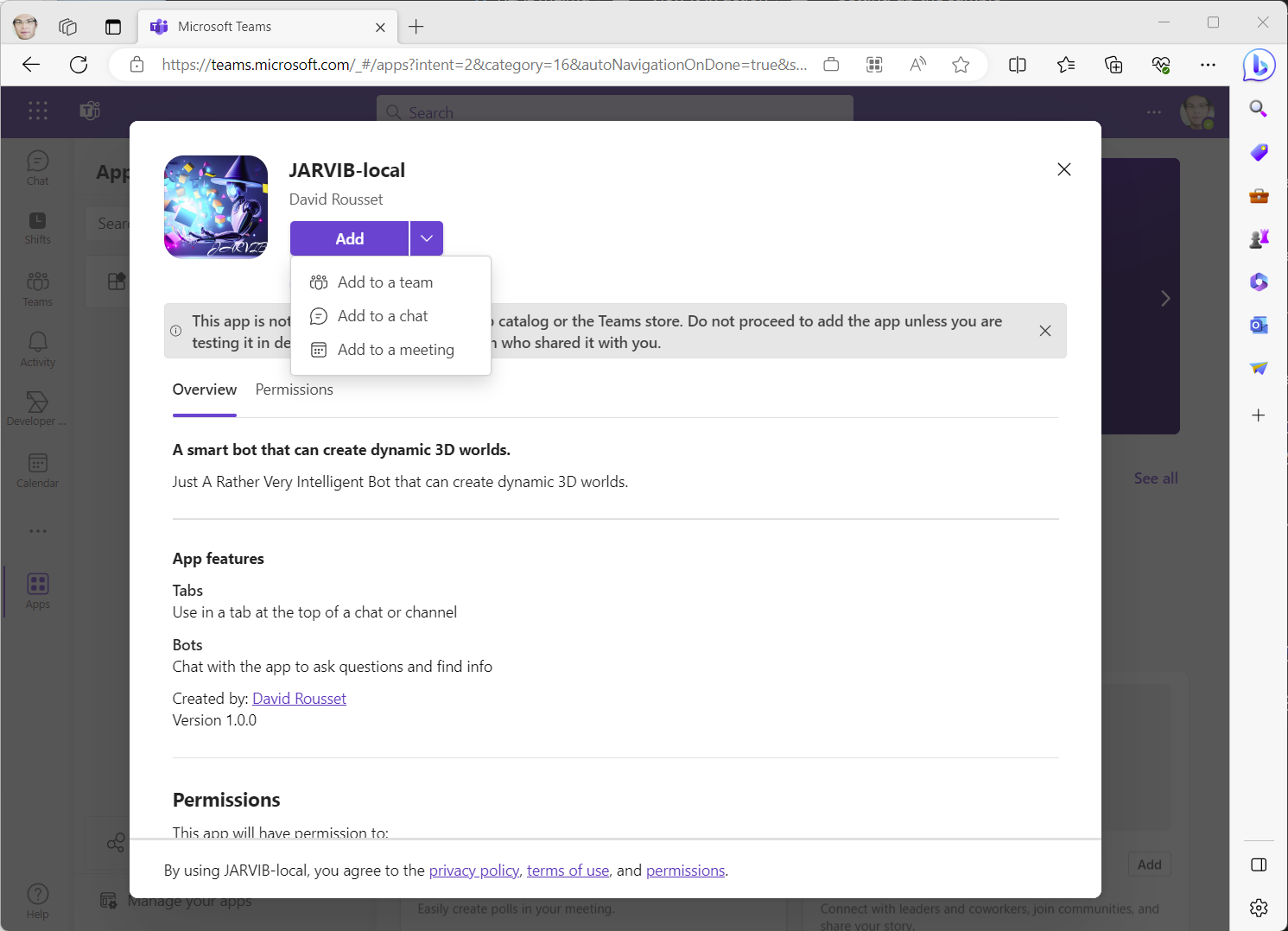Screen dimensions: 1288x931
Task: Open Apps in the Teams sidebar
Action: (x=38, y=592)
